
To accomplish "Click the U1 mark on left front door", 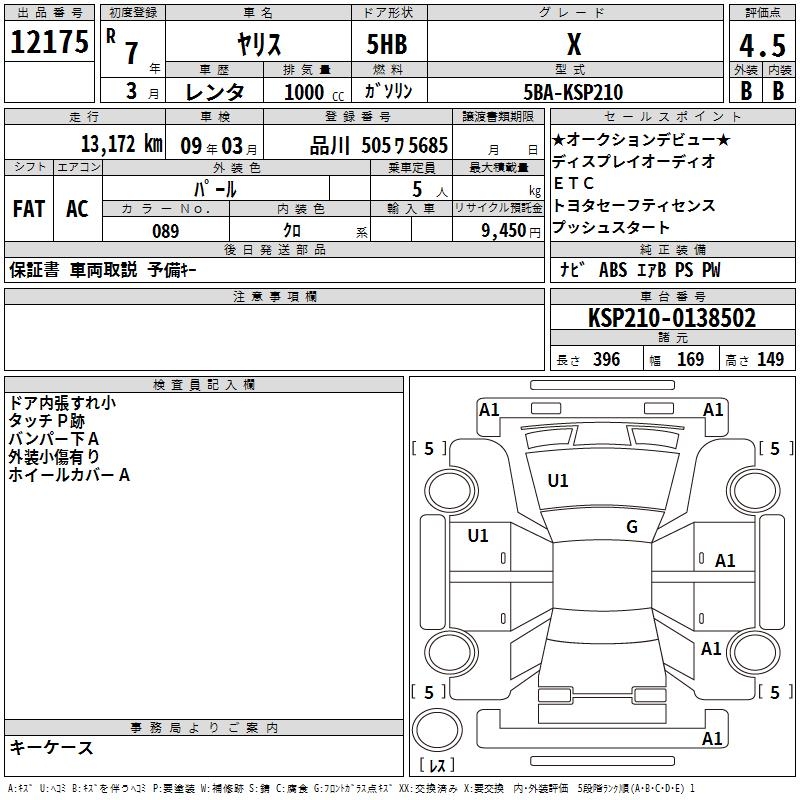I will tap(478, 536).
